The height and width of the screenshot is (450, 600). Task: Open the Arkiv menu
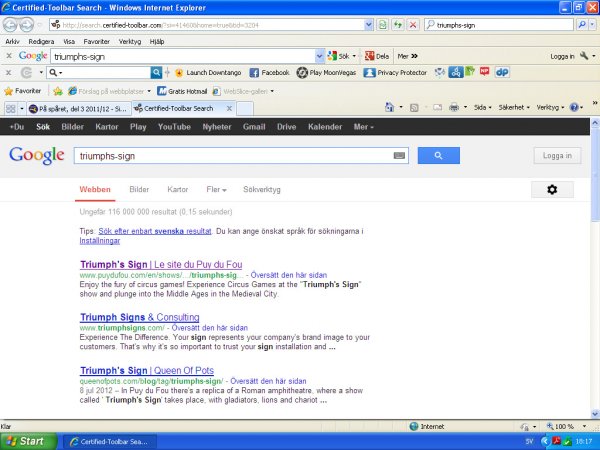coord(13,41)
